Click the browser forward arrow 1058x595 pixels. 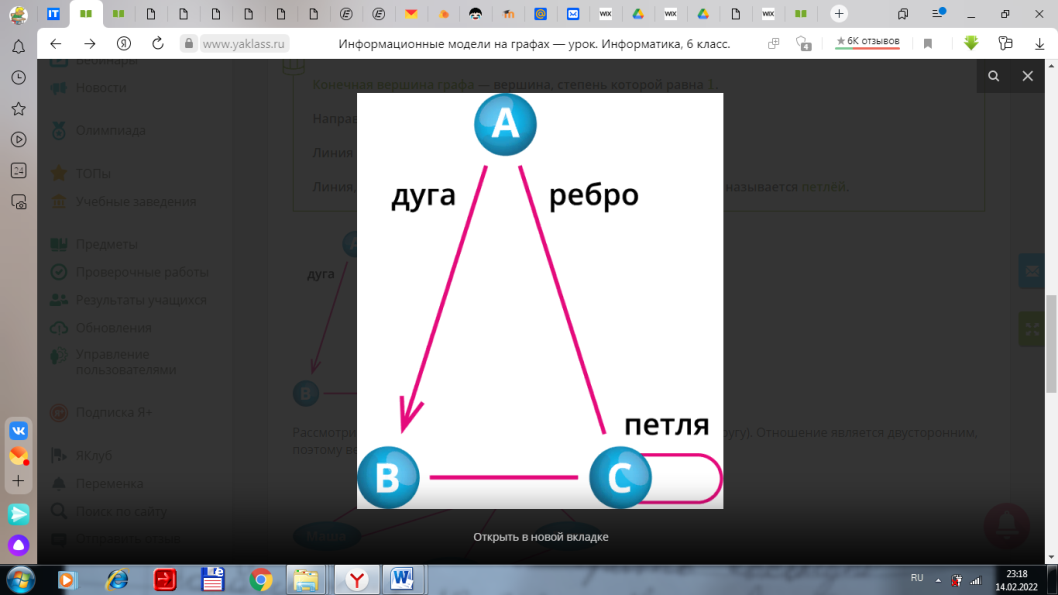[90, 43]
